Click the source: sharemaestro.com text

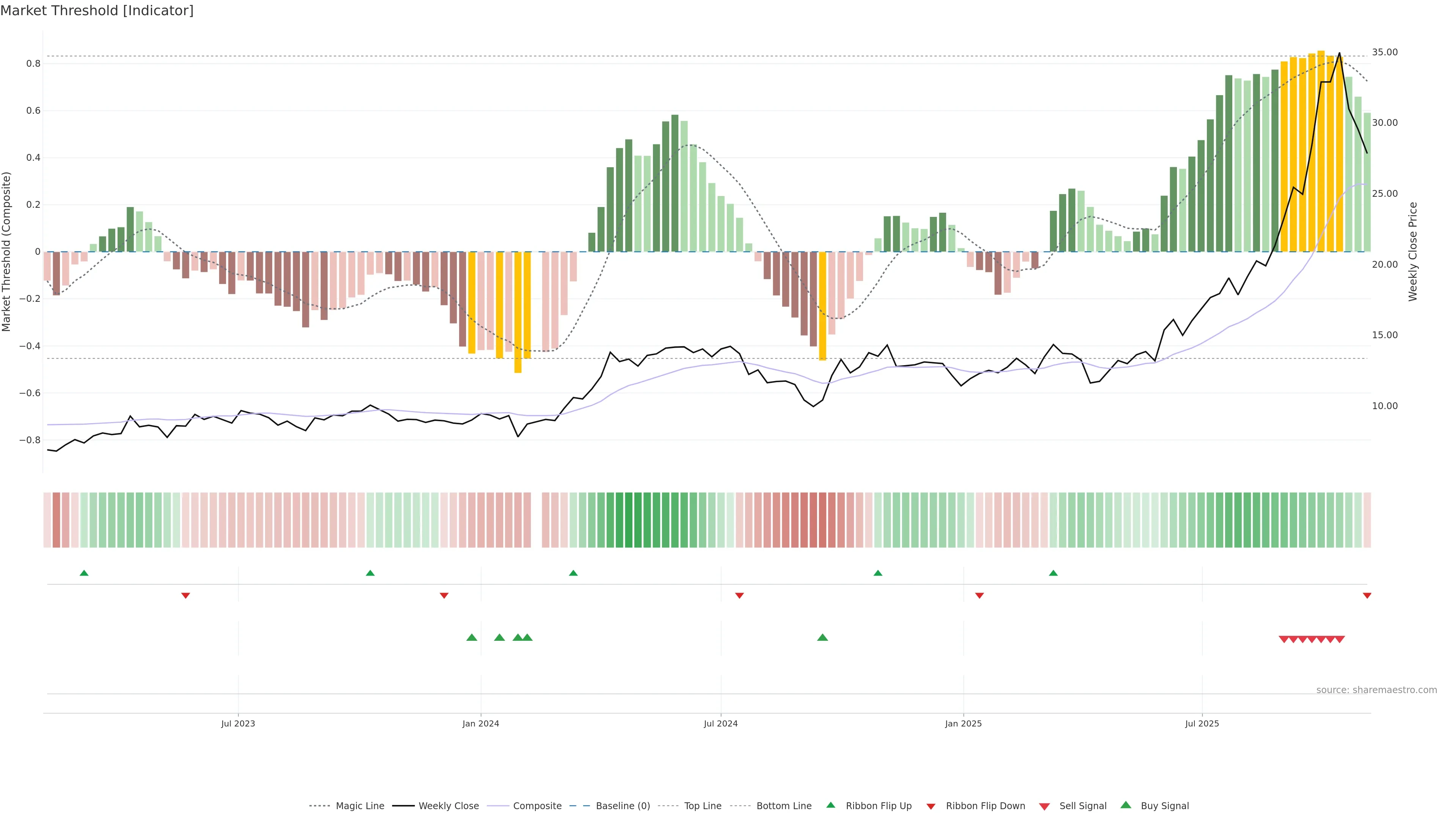1376,690
